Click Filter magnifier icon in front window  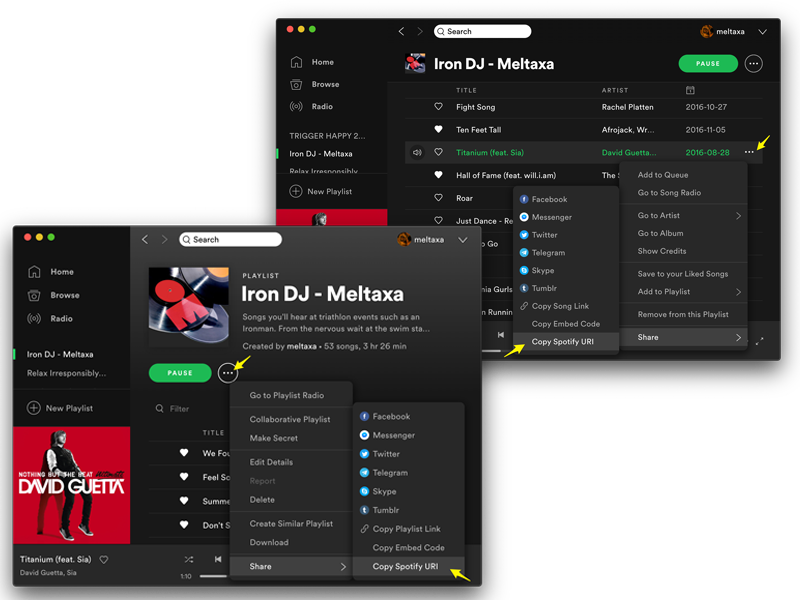(x=160, y=408)
